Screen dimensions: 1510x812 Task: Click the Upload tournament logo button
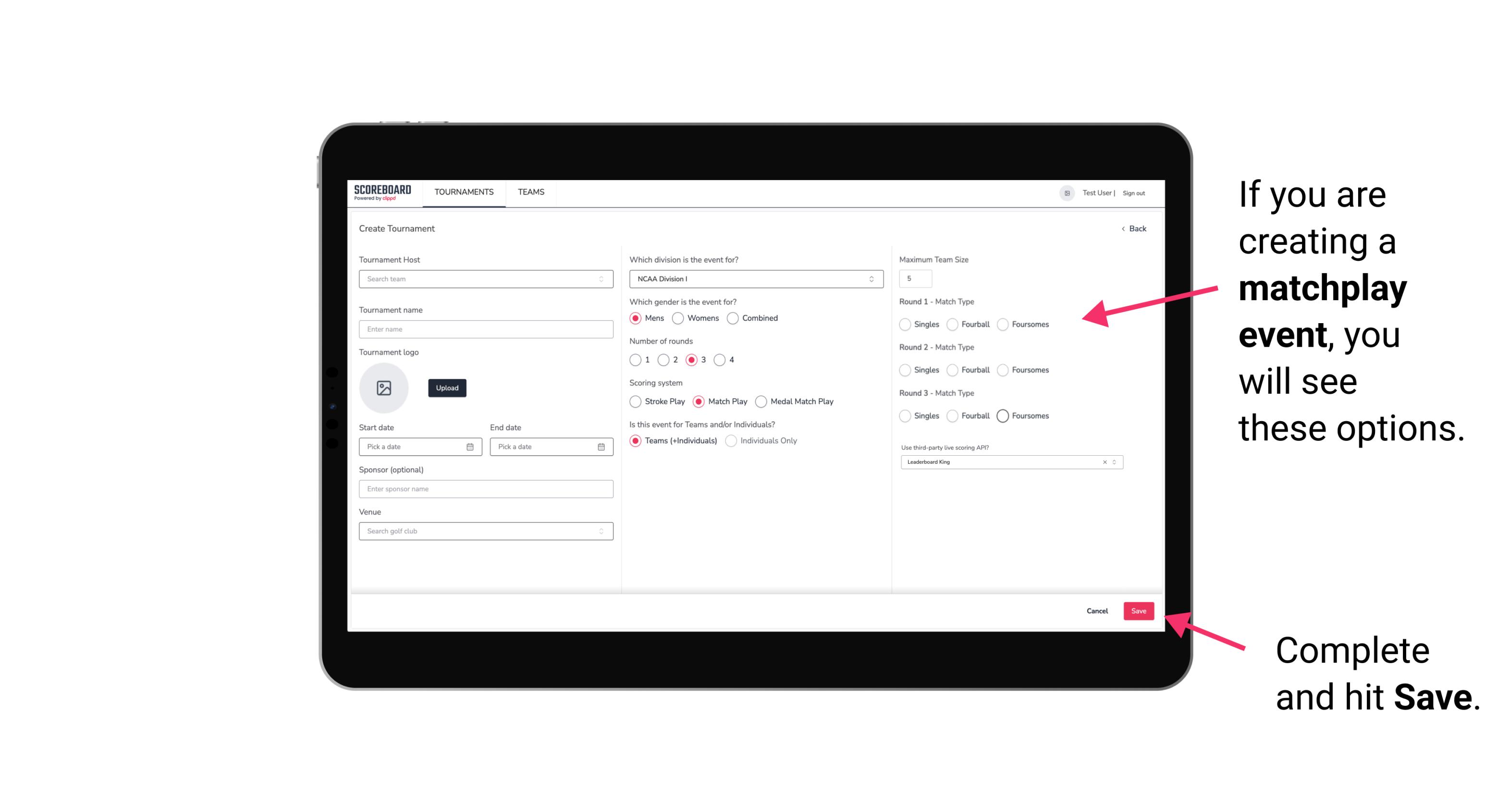coord(447,388)
